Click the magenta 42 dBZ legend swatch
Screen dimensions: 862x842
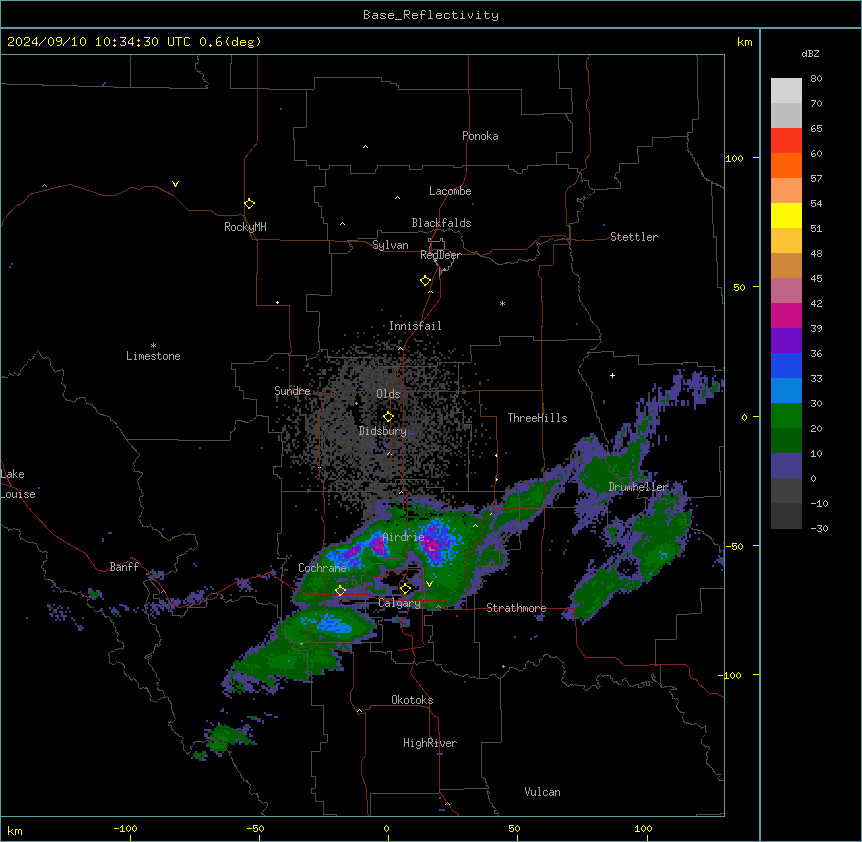[786, 315]
